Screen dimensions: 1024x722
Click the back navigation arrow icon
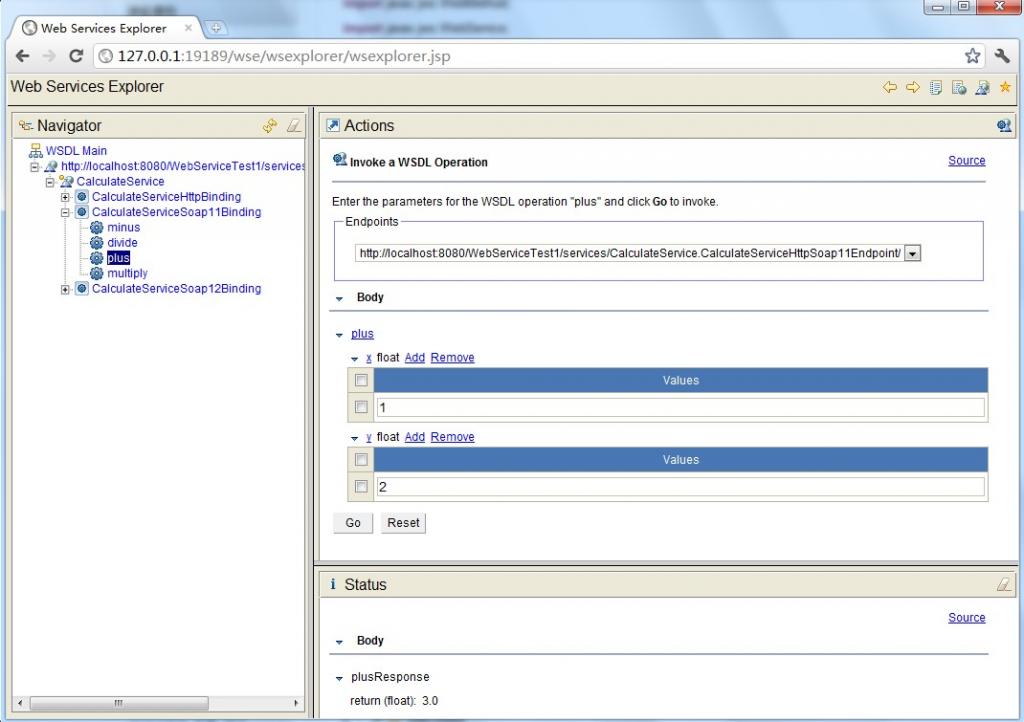890,87
